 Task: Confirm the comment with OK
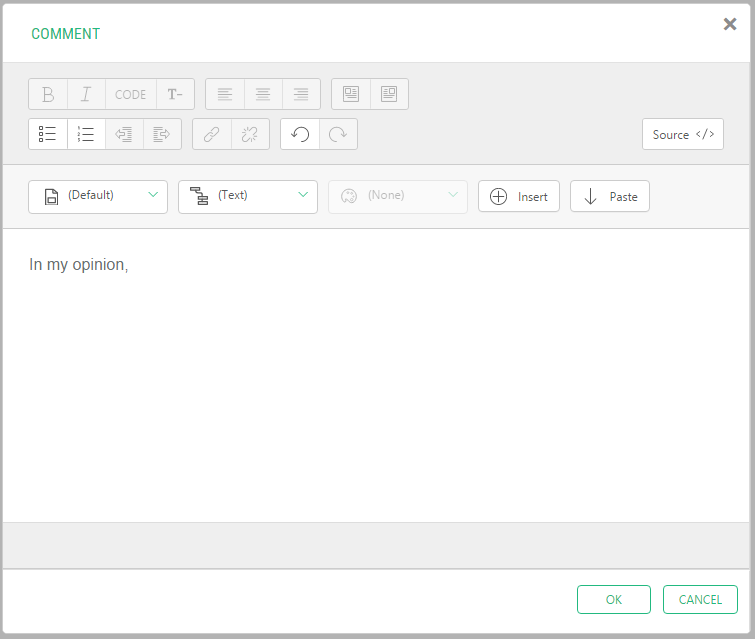point(614,599)
